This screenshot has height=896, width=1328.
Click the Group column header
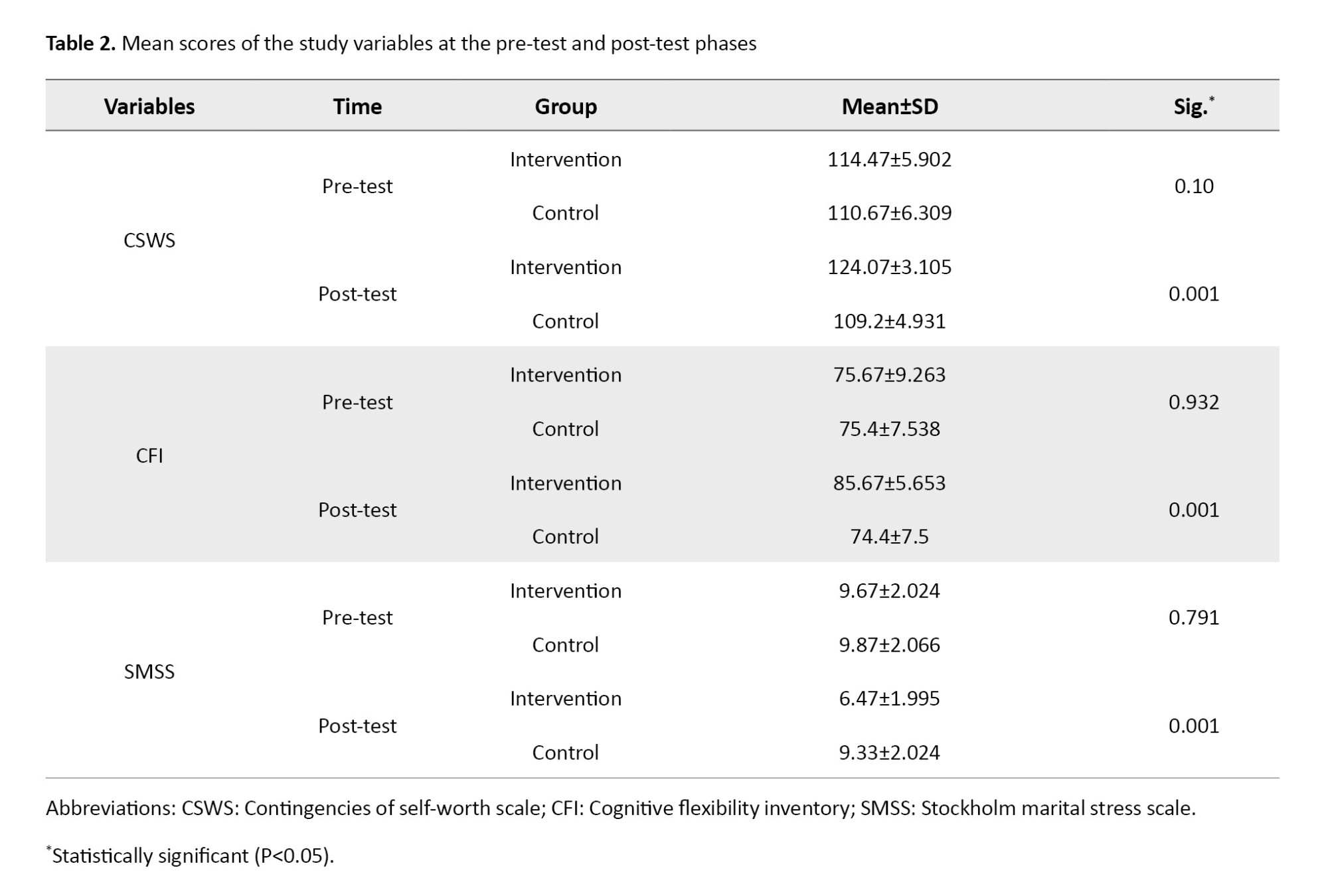566,106
